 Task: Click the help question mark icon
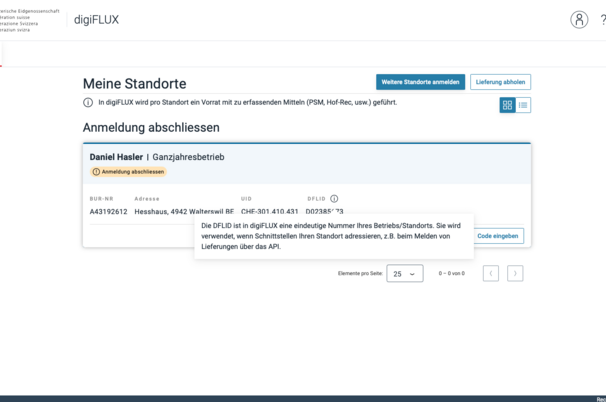602,20
